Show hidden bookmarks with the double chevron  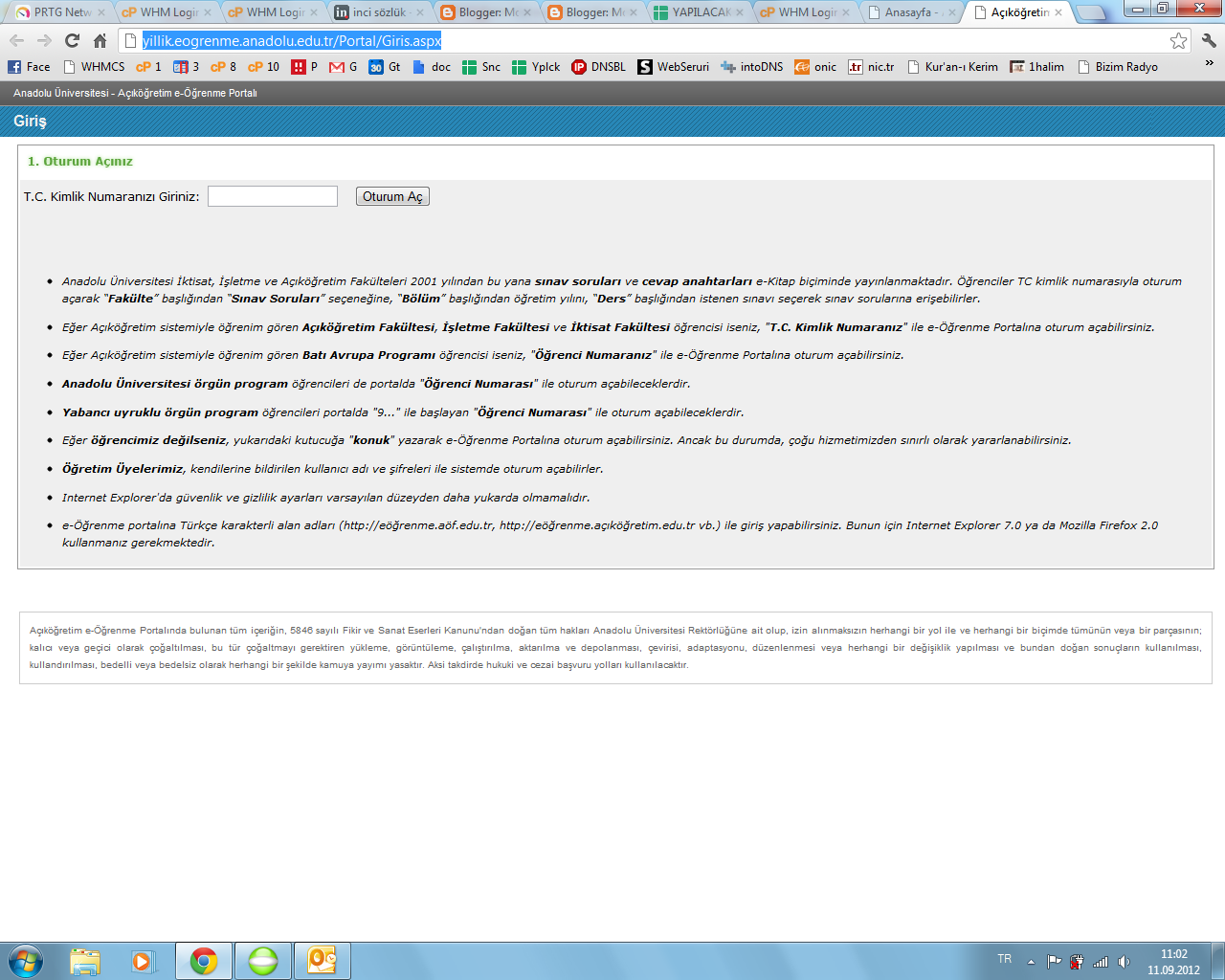[x=1209, y=64]
